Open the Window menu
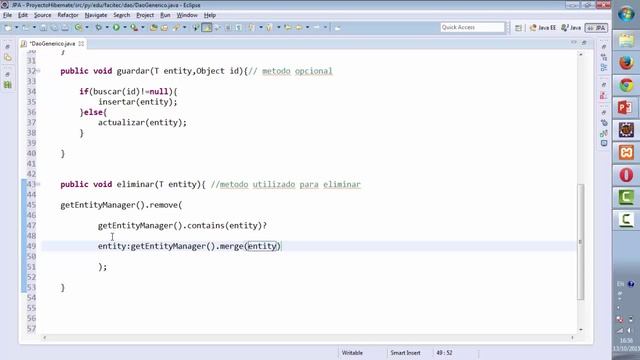The width and height of the screenshot is (640, 360). (187, 15)
